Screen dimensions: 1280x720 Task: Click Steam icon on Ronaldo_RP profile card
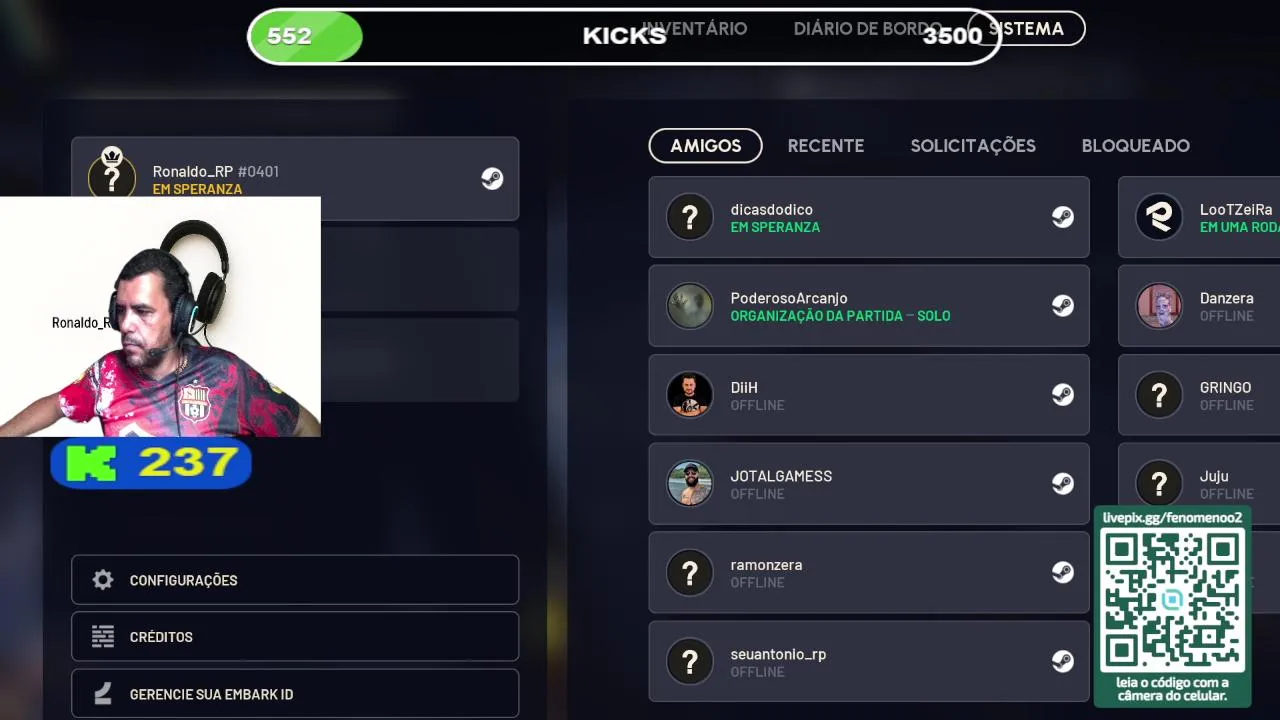[492, 179]
